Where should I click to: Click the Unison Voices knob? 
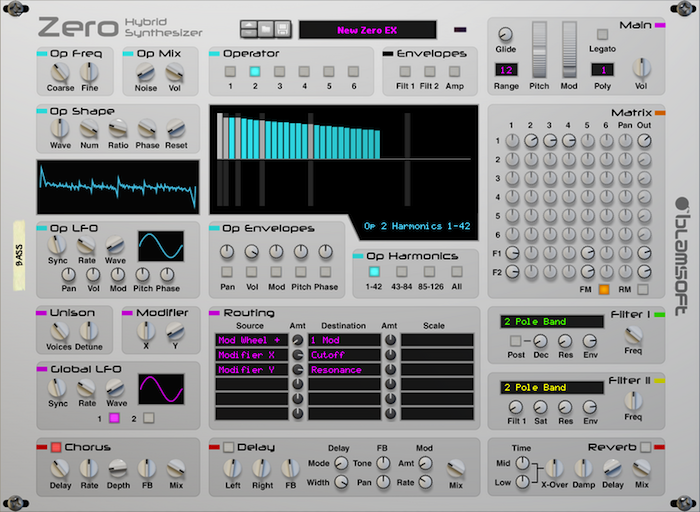click(x=59, y=331)
